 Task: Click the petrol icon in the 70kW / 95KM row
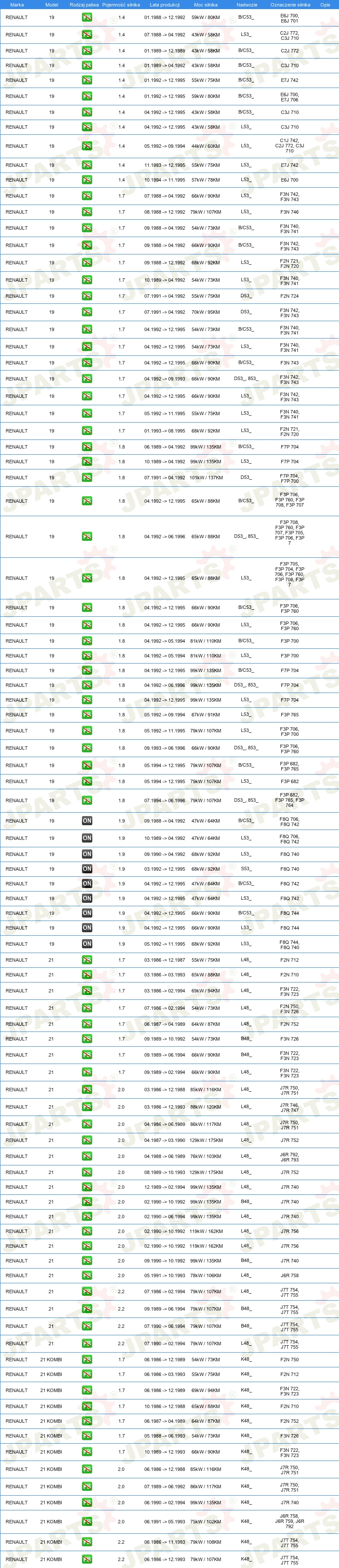click(x=87, y=312)
